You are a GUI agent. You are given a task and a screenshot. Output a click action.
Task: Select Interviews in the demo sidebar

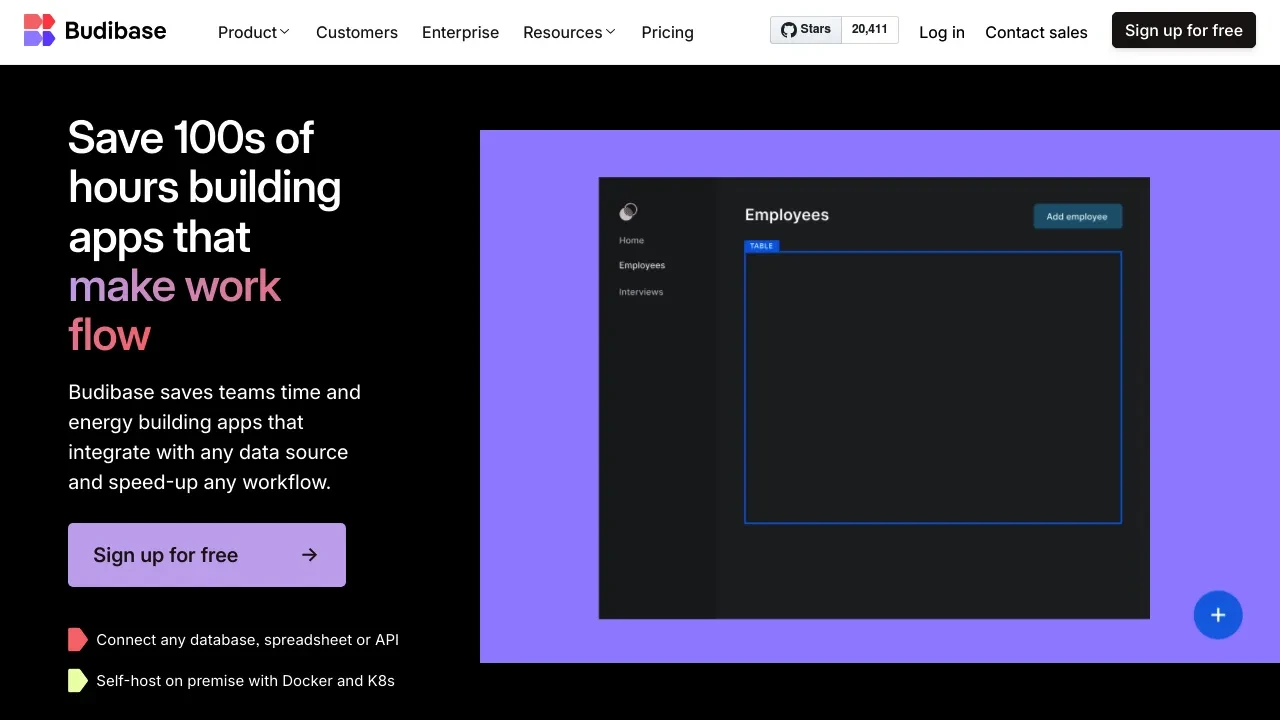tap(641, 292)
